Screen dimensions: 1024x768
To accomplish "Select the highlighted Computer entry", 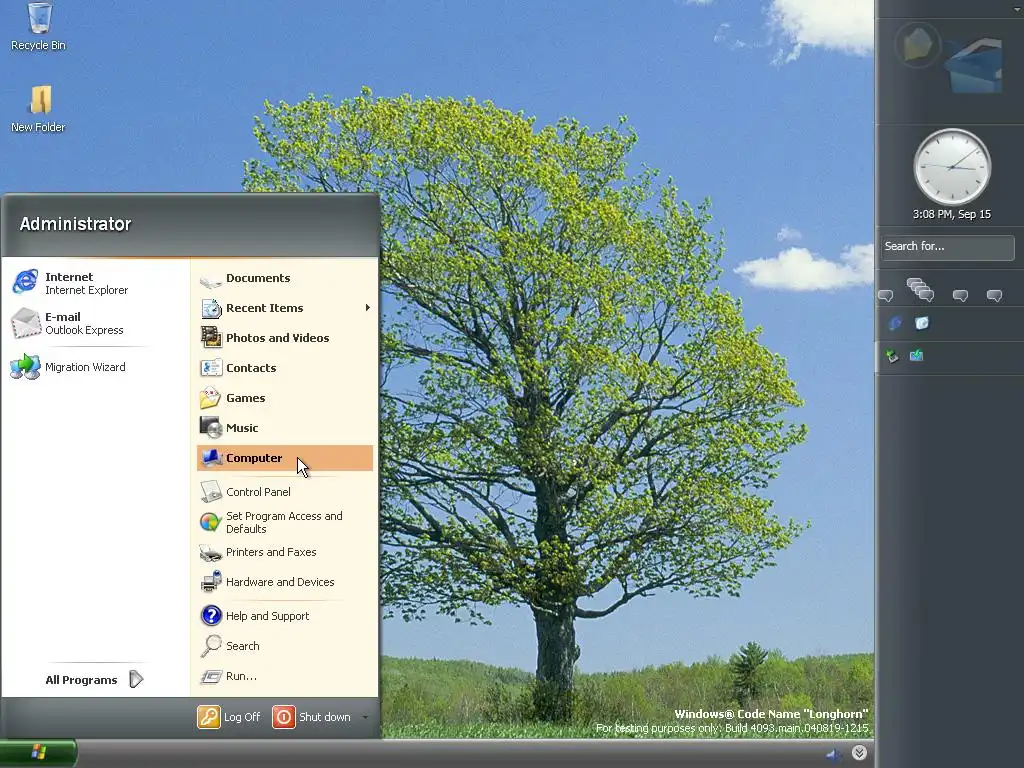I will pos(285,458).
